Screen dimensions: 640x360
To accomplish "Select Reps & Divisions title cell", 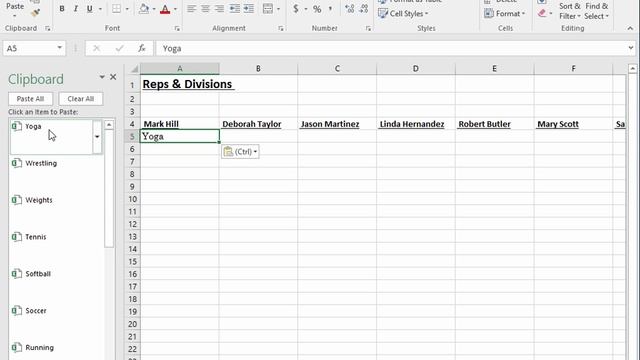I will pyautogui.click(x=180, y=84).
